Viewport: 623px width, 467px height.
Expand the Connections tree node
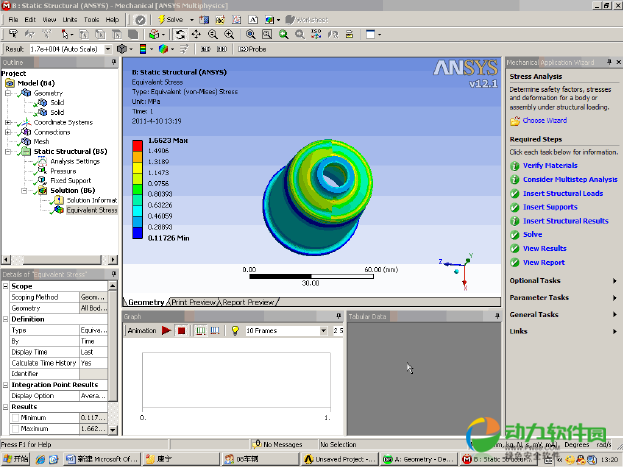point(8,132)
